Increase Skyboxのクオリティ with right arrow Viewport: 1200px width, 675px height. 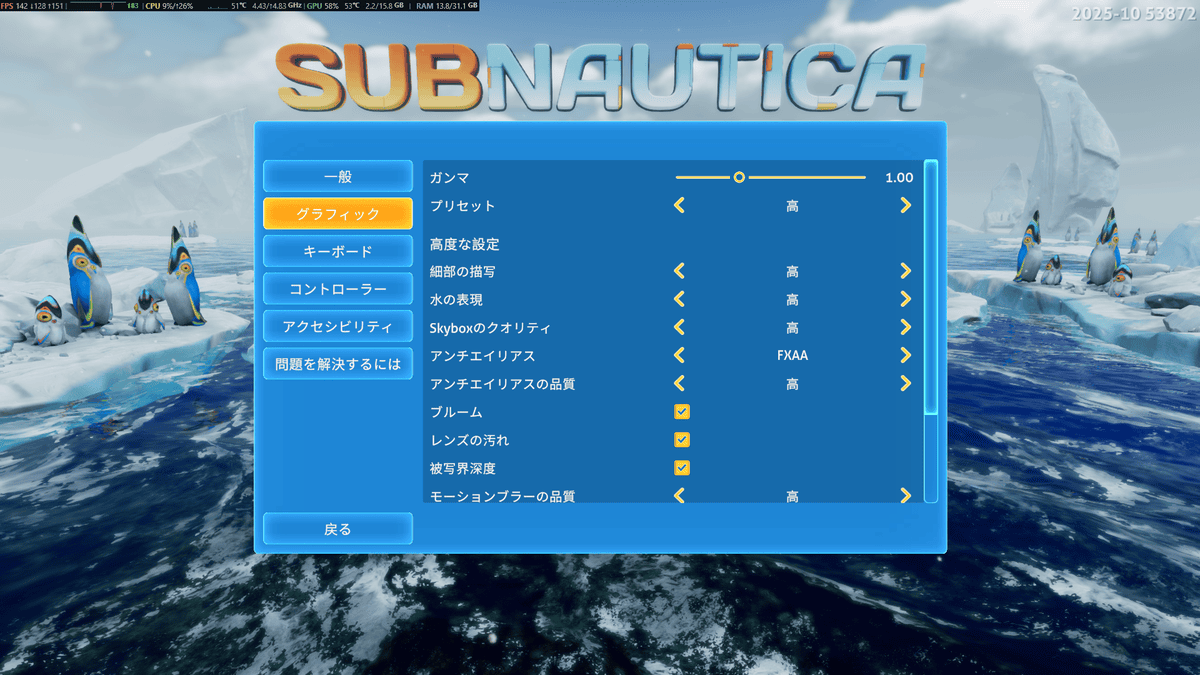(905, 327)
